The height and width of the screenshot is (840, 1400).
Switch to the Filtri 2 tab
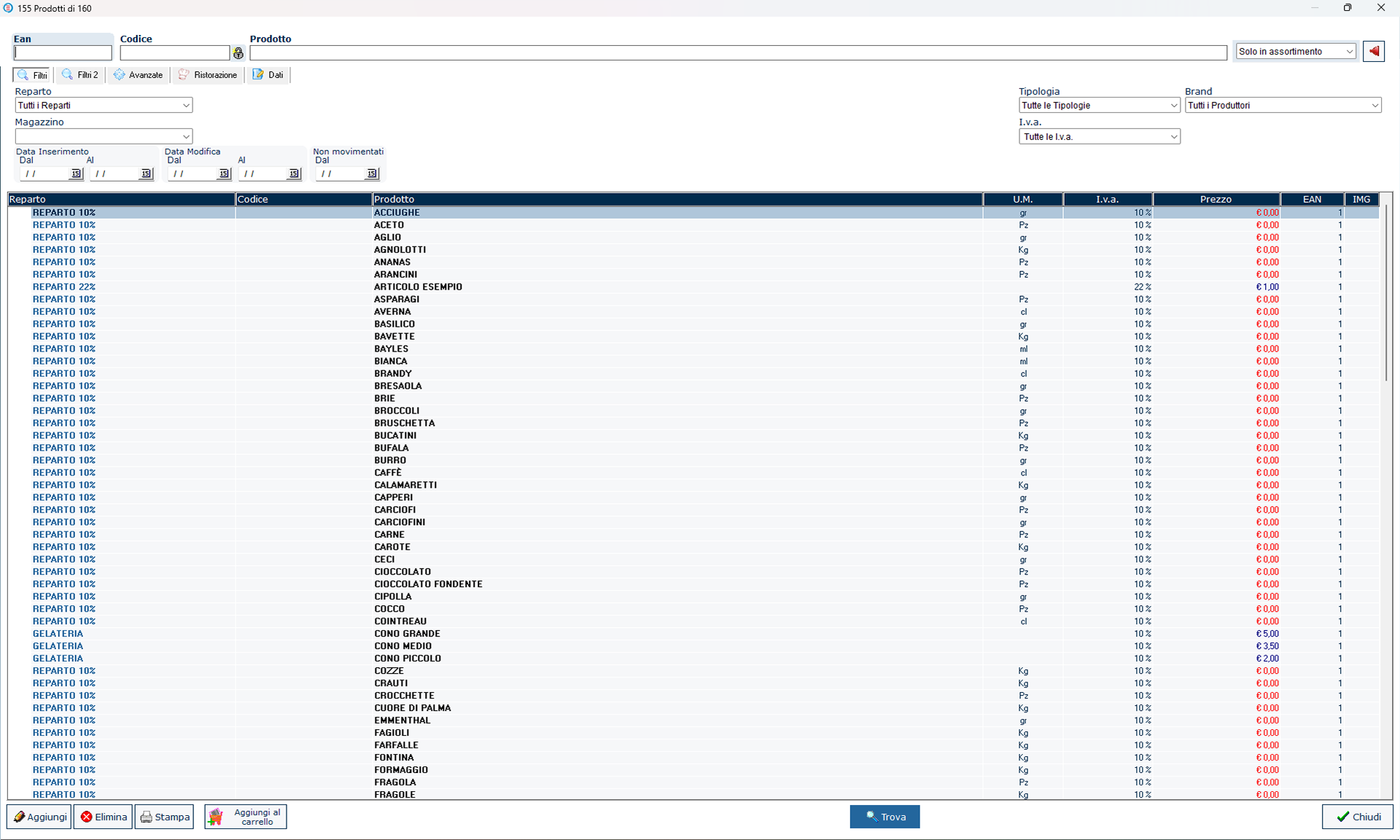(x=80, y=75)
